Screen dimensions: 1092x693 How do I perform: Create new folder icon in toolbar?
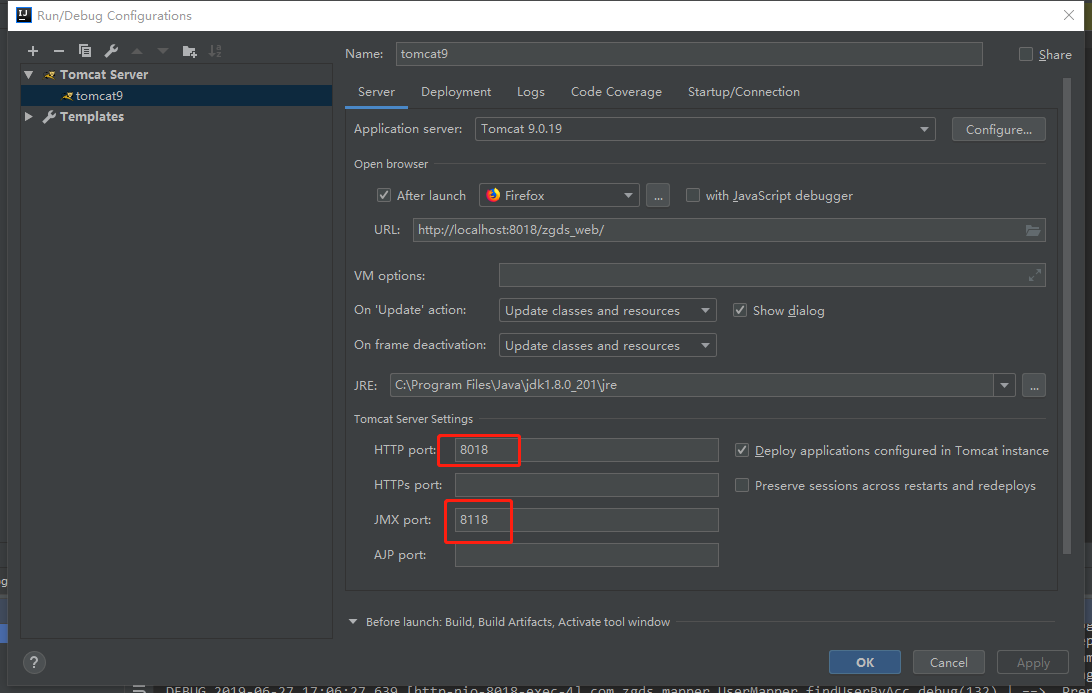pos(189,51)
